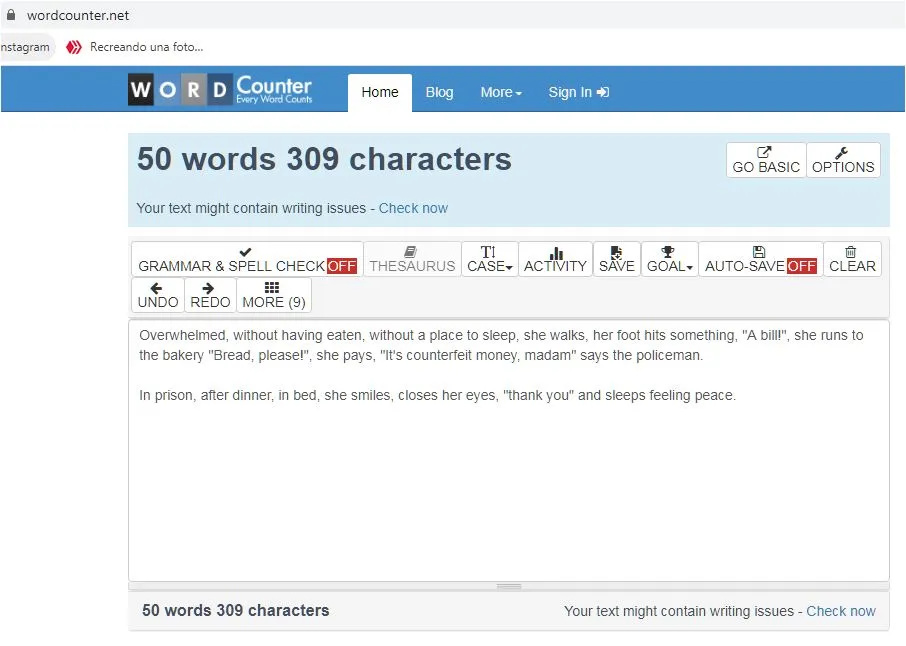Expand the More navigation menu
906x646 pixels.
pos(501,92)
